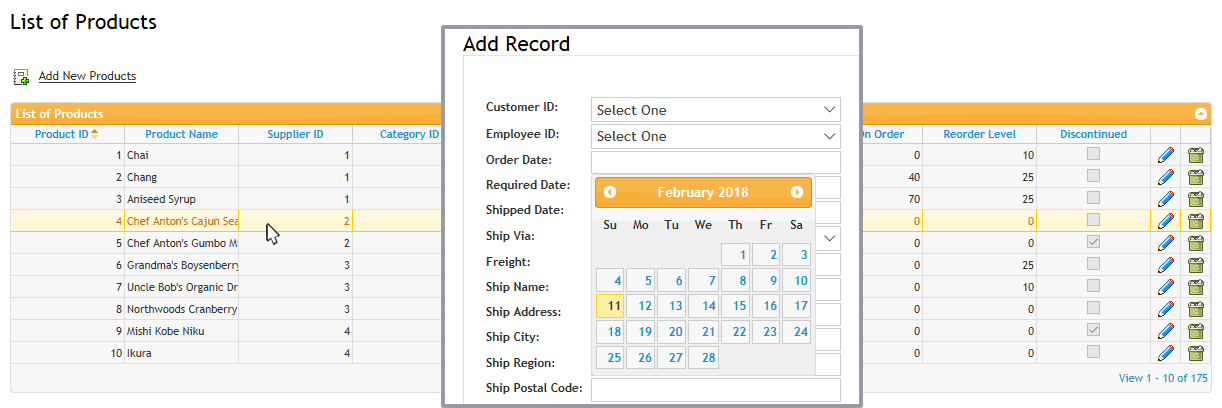Go to next month in calendar
The width and height of the screenshot is (1222, 408).
797,192
